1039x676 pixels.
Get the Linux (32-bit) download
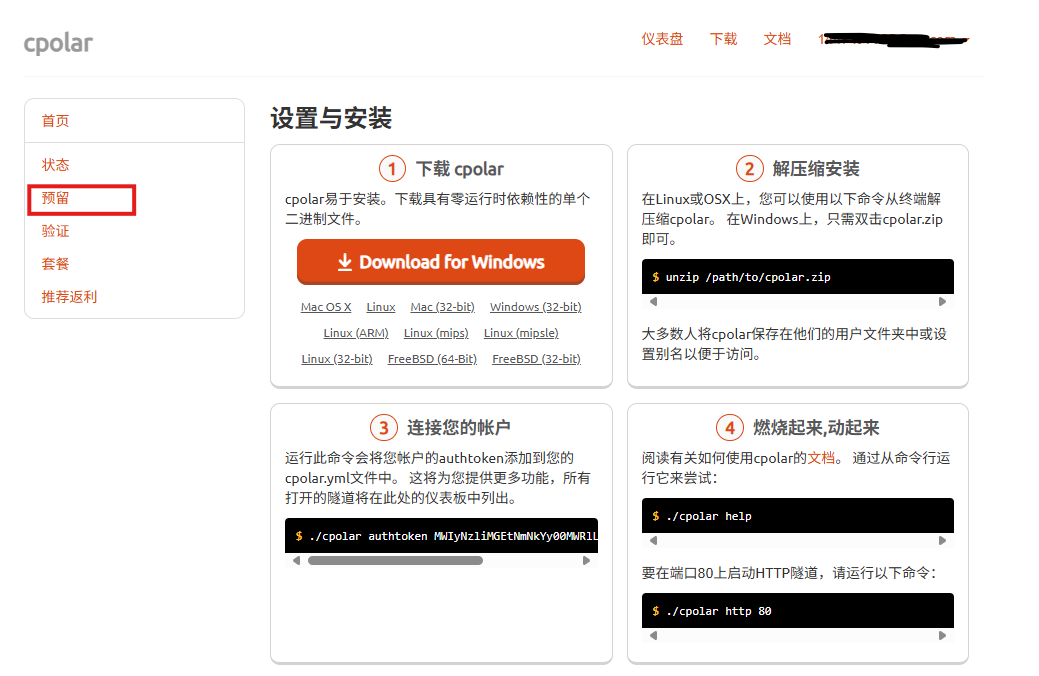point(337,359)
